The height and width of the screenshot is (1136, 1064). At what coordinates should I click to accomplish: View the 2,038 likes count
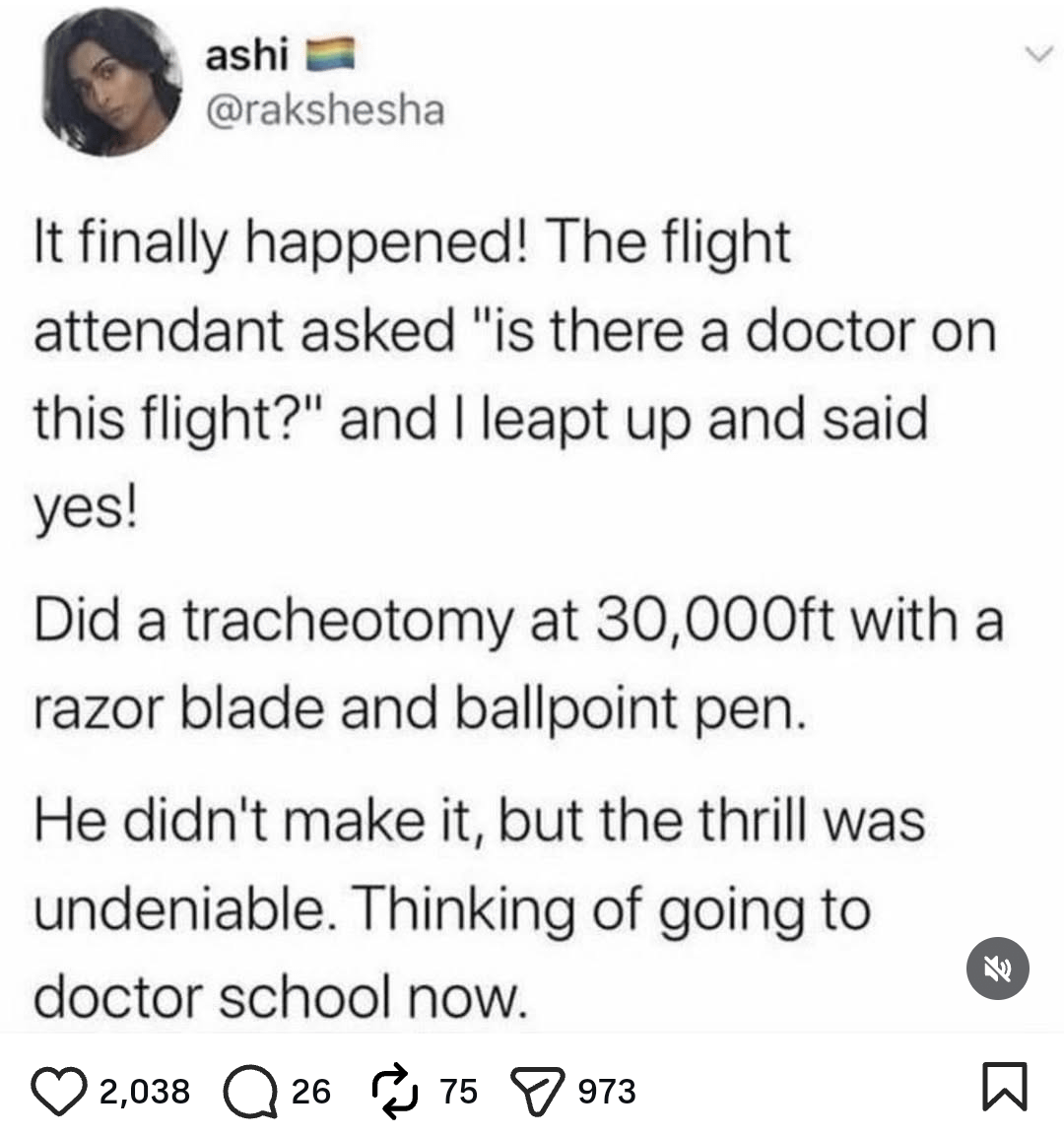tap(144, 1091)
